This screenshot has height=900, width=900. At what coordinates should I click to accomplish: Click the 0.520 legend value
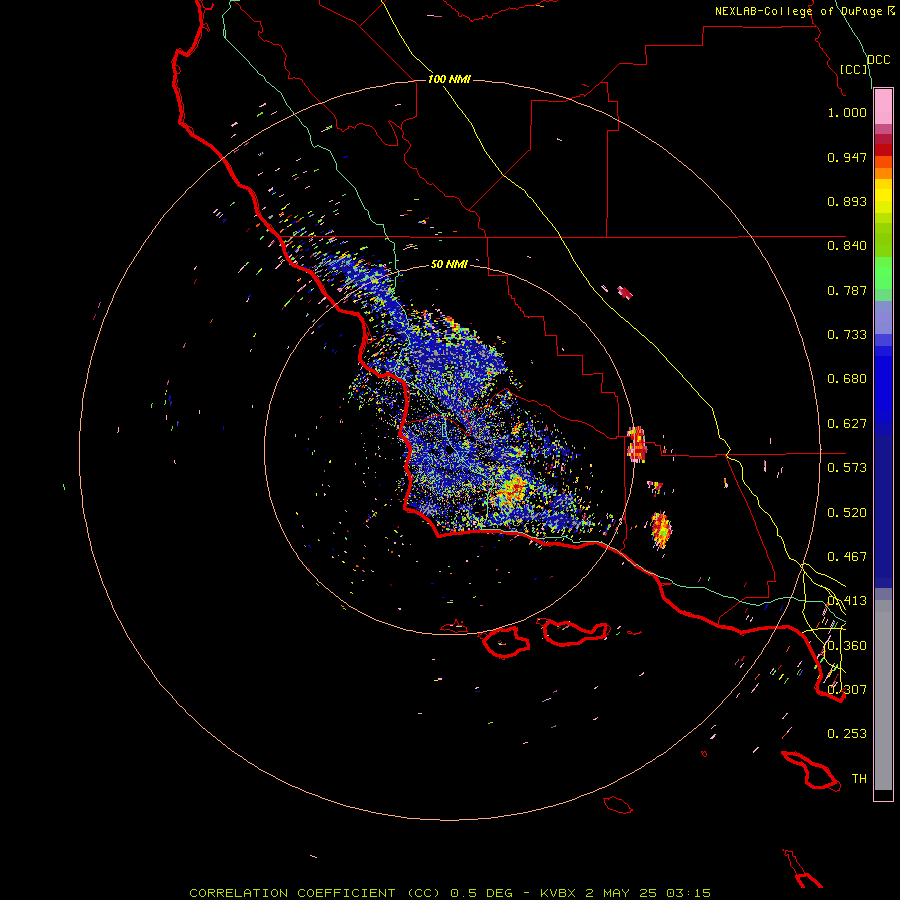click(847, 513)
